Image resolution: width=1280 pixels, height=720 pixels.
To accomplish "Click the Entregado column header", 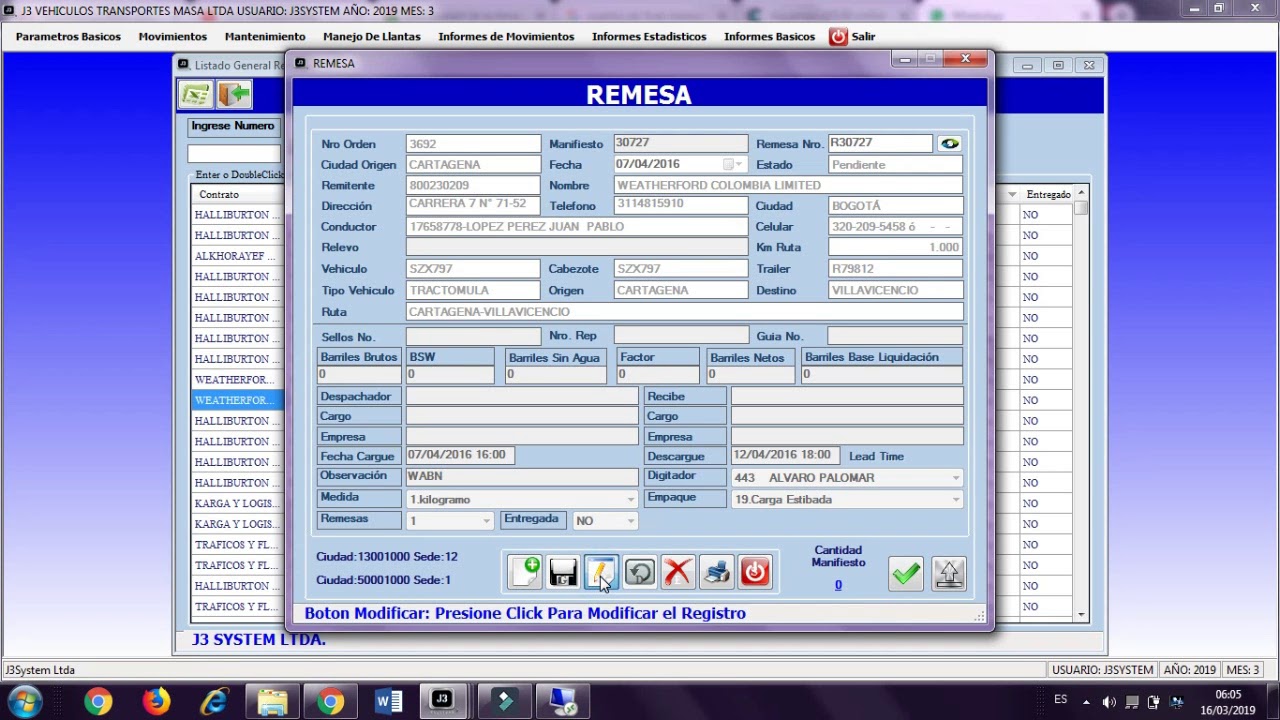I will coord(1048,194).
